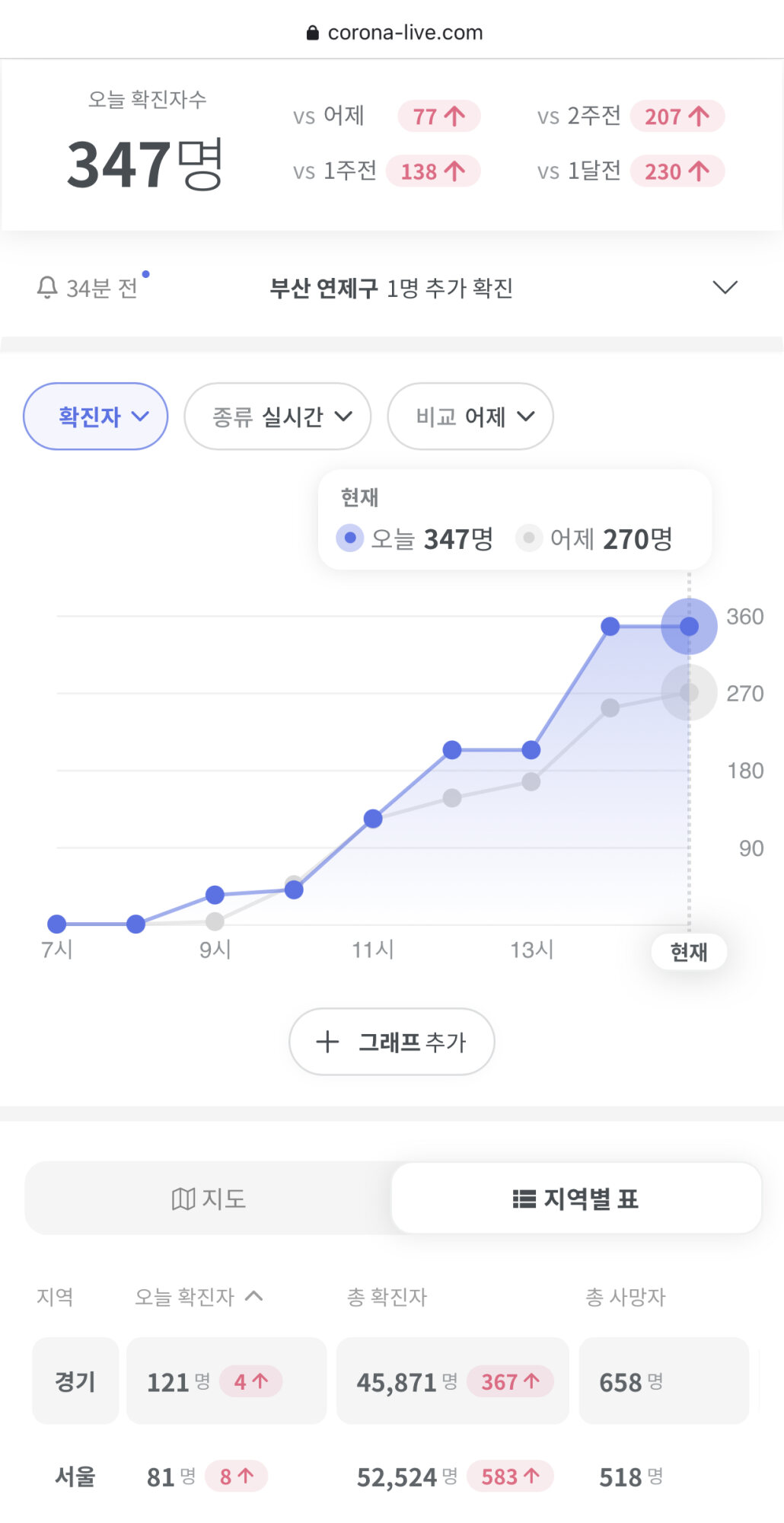784x1523 pixels.
Task: Select the 현재 marker on chart axis
Action: coord(689,952)
